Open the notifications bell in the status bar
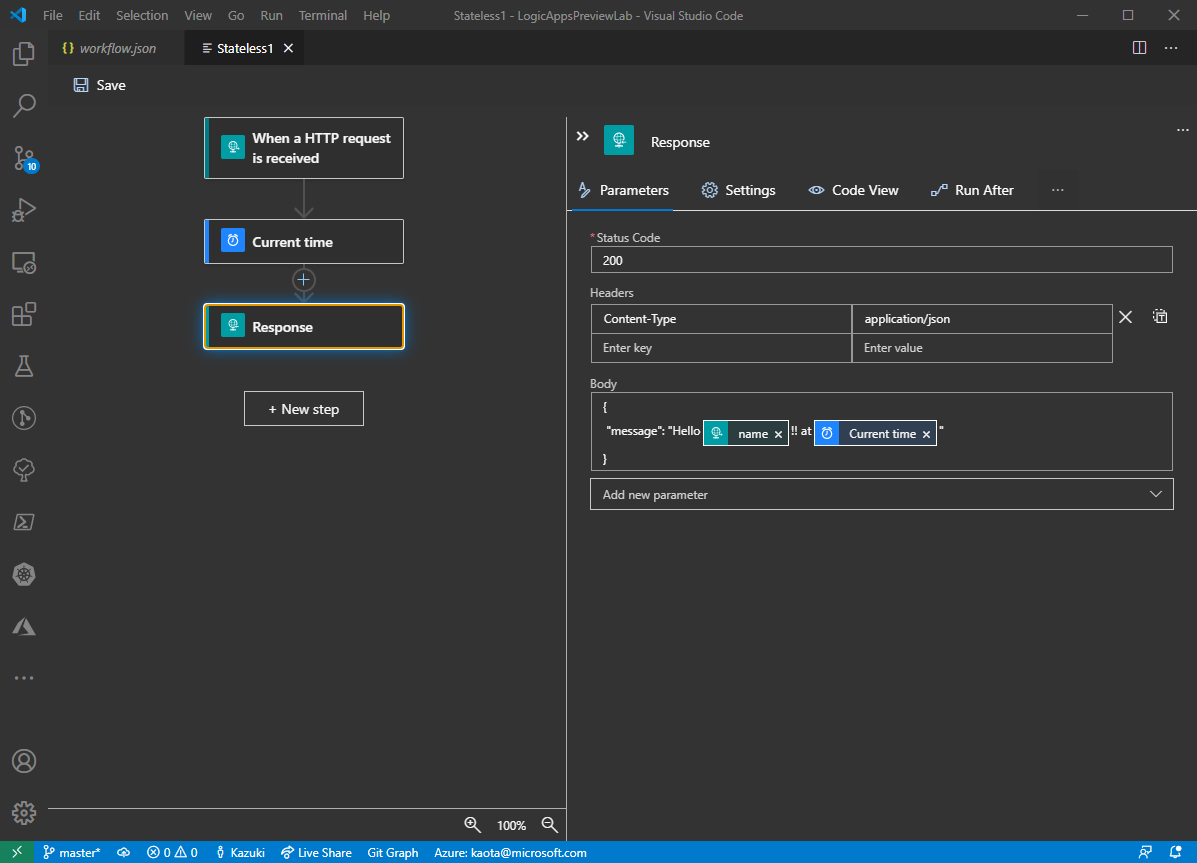Image resolution: width=1197 pixels, height=863 pixels. tap(1176, 852)
